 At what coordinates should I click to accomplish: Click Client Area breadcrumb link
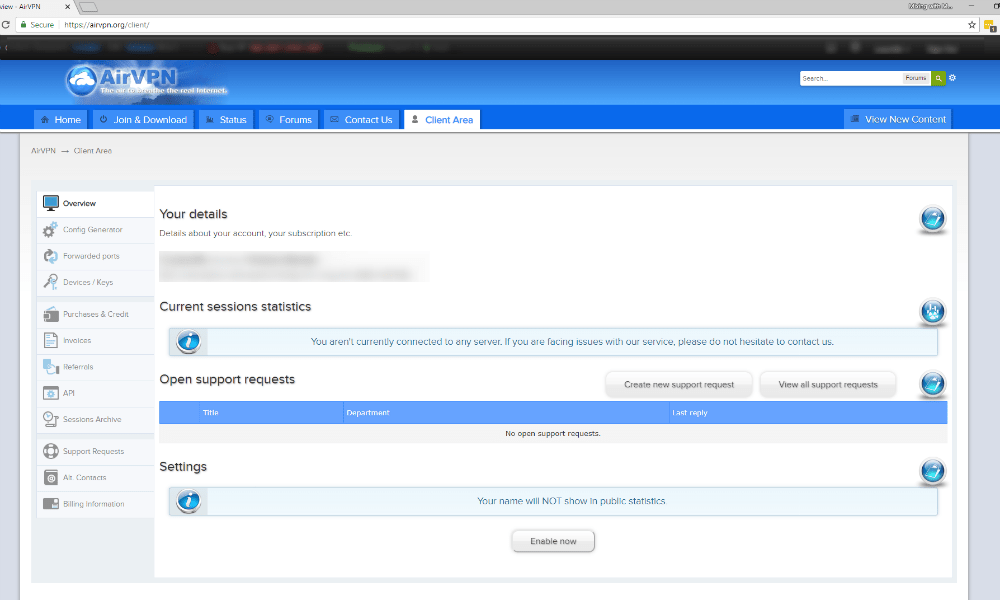[92, 151]
